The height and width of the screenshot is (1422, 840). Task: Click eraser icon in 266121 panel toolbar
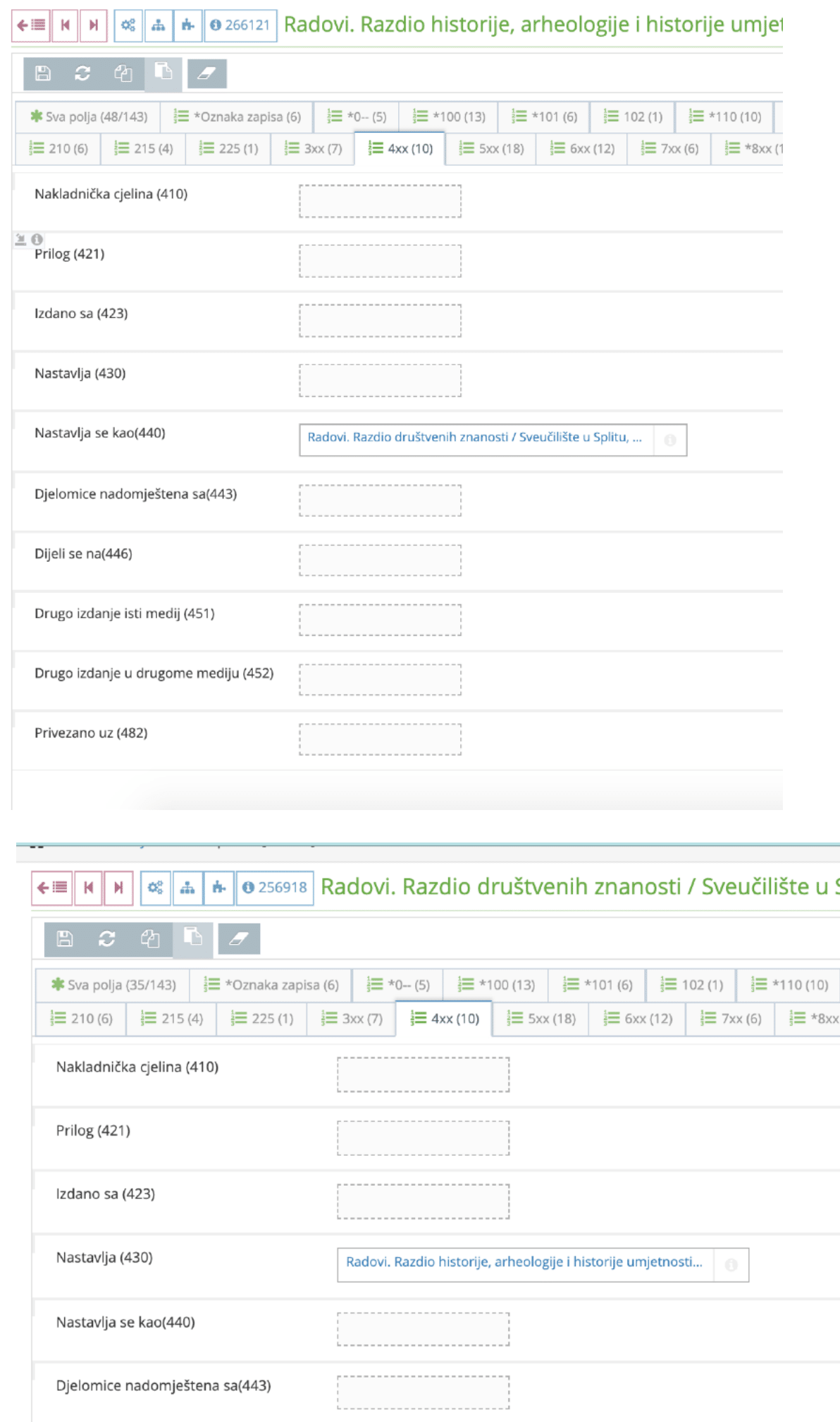[206, 73]
